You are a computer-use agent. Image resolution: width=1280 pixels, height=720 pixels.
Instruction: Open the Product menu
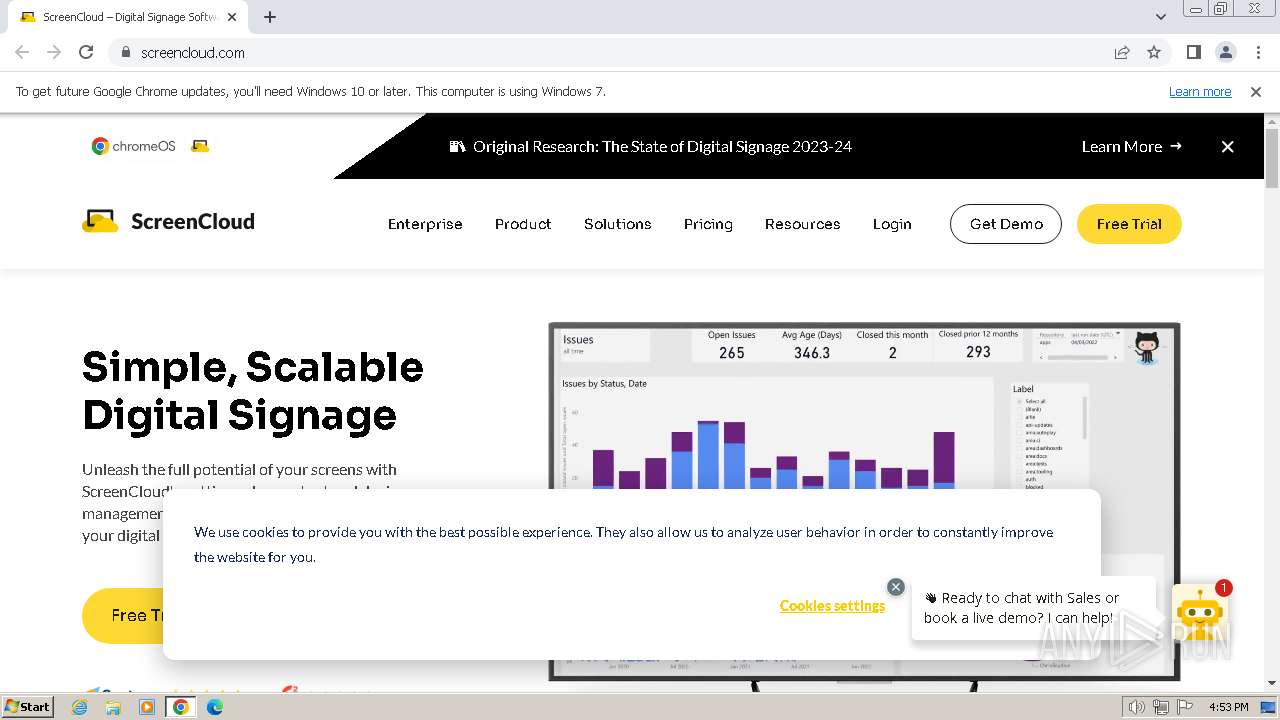click(x=523, y=224)
